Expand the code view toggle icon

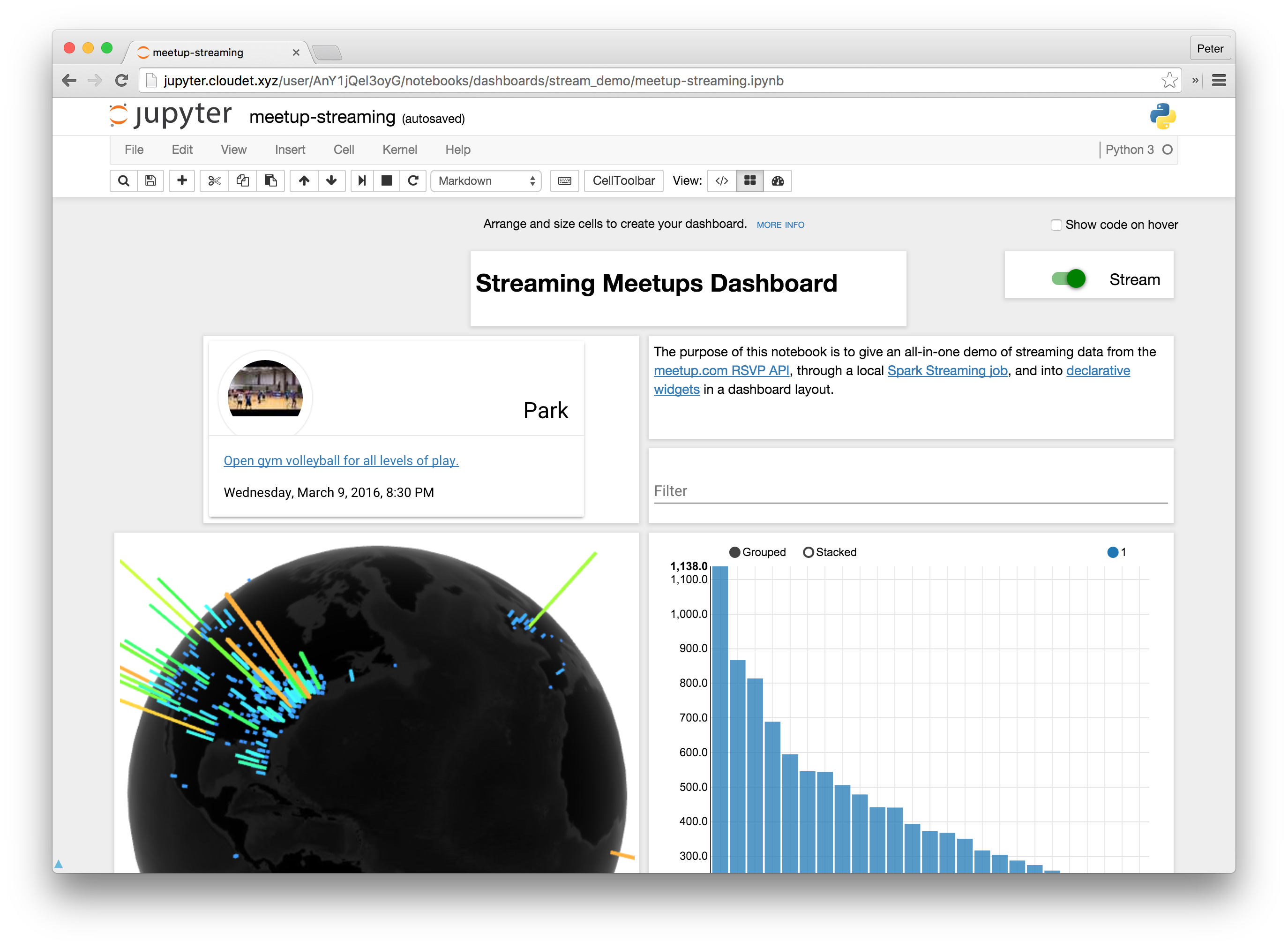click(721, 181)
